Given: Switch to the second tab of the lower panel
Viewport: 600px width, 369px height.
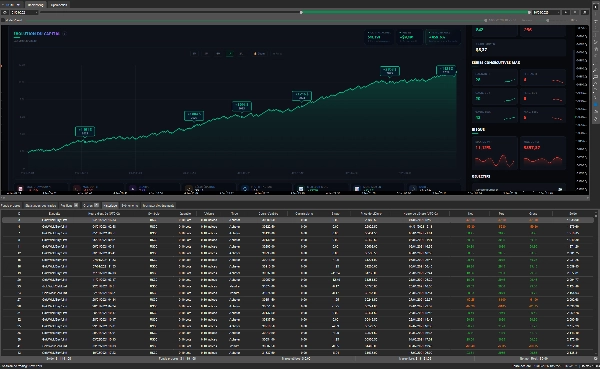Looking at the screenshot, I should pos(41,206).
